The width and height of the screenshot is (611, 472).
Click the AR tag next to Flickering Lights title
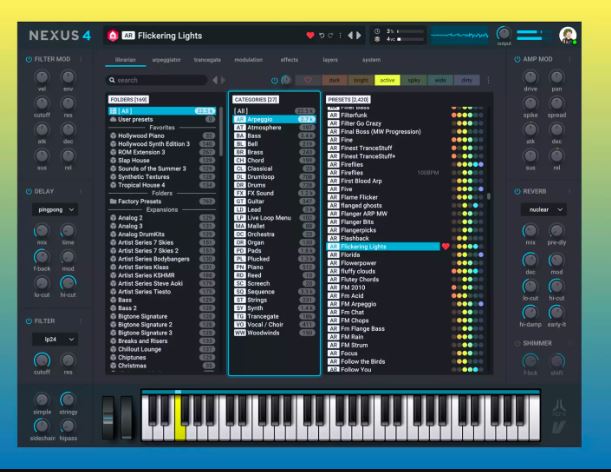128,35
